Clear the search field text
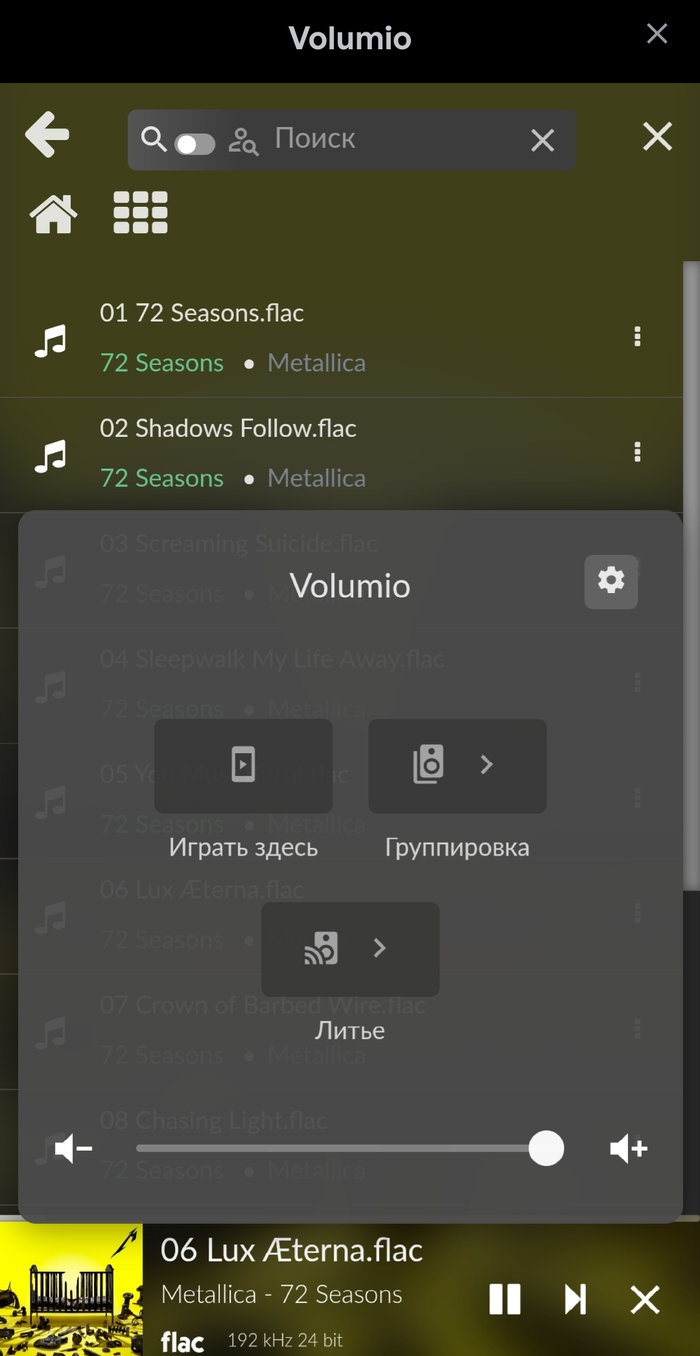 (542, 140)
